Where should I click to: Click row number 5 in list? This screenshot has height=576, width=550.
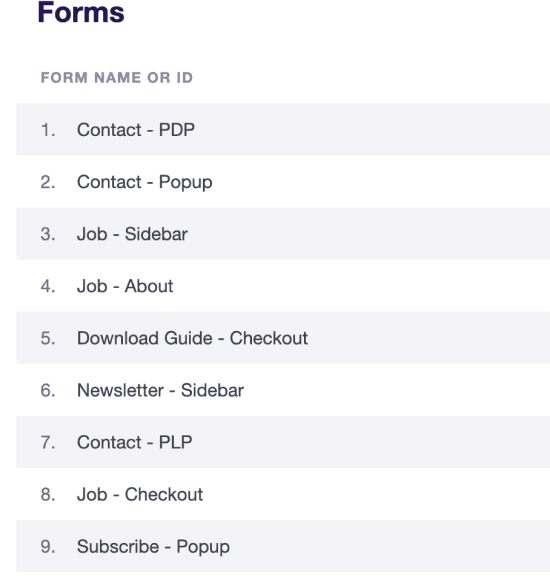pyautogui.click(x=48, y=338)
